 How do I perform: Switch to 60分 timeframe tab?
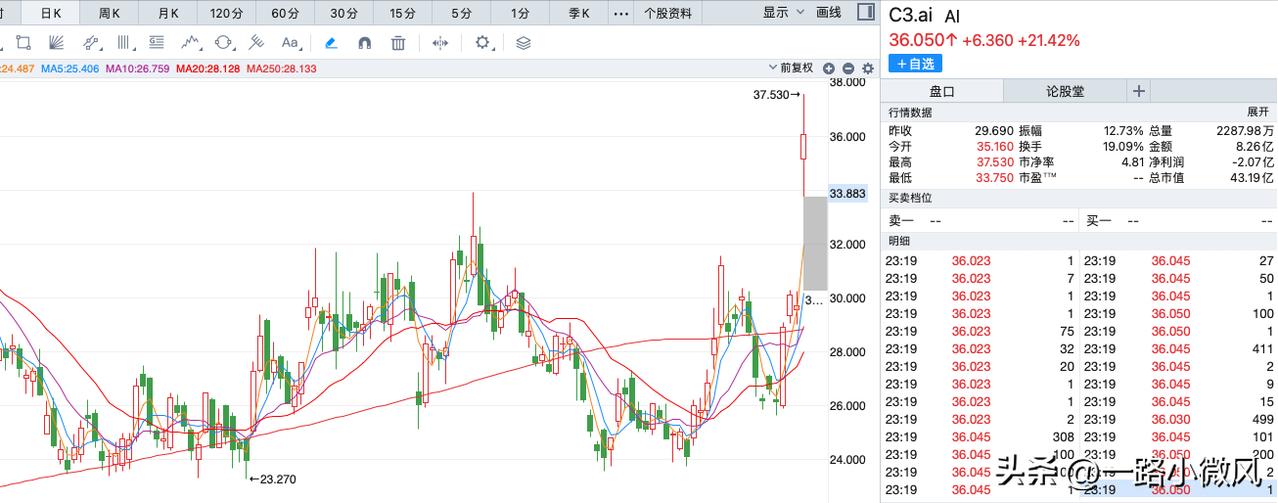pyautogui.click(x=285, y=13)
